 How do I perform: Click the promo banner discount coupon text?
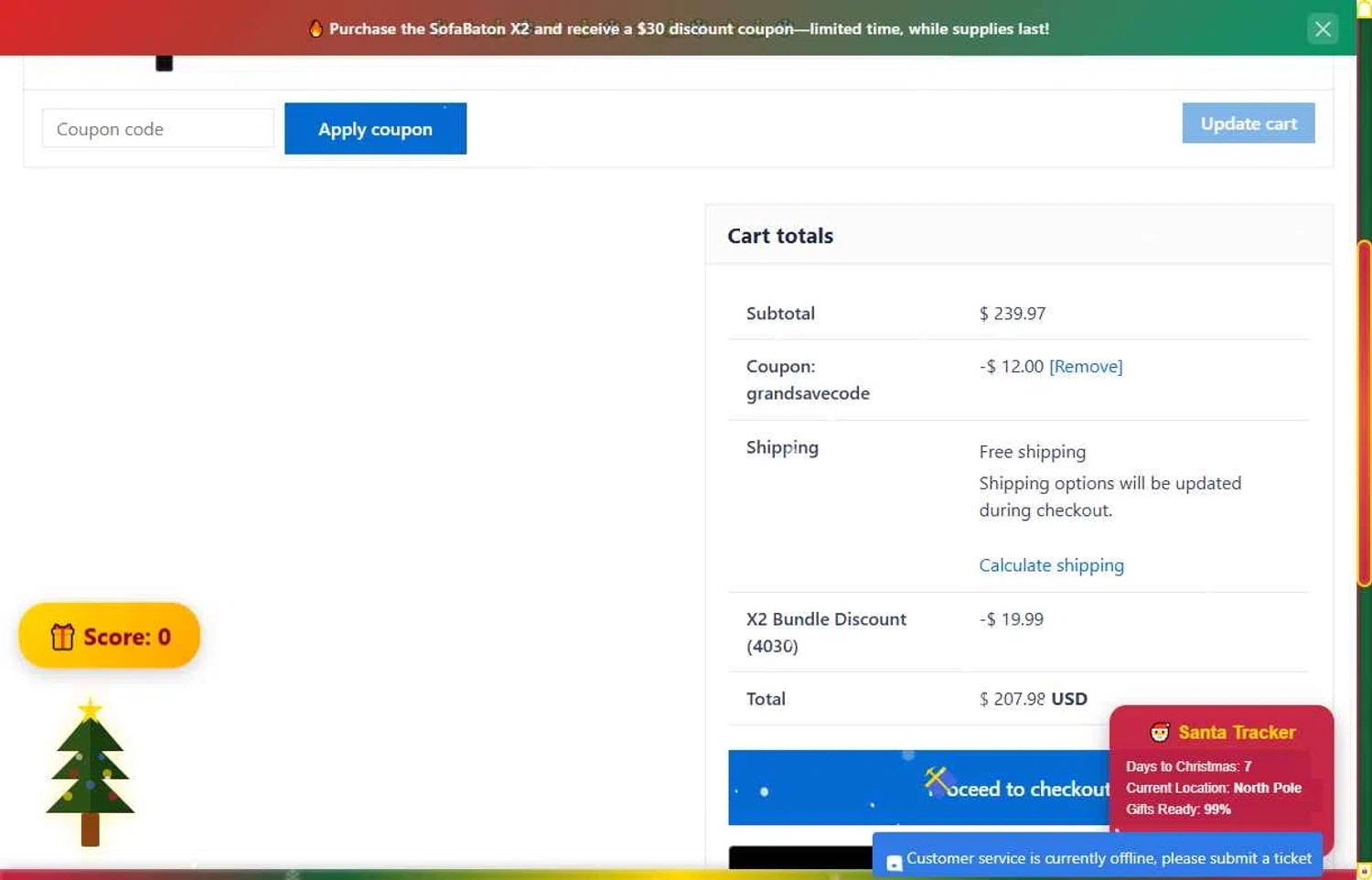(689, 28)
